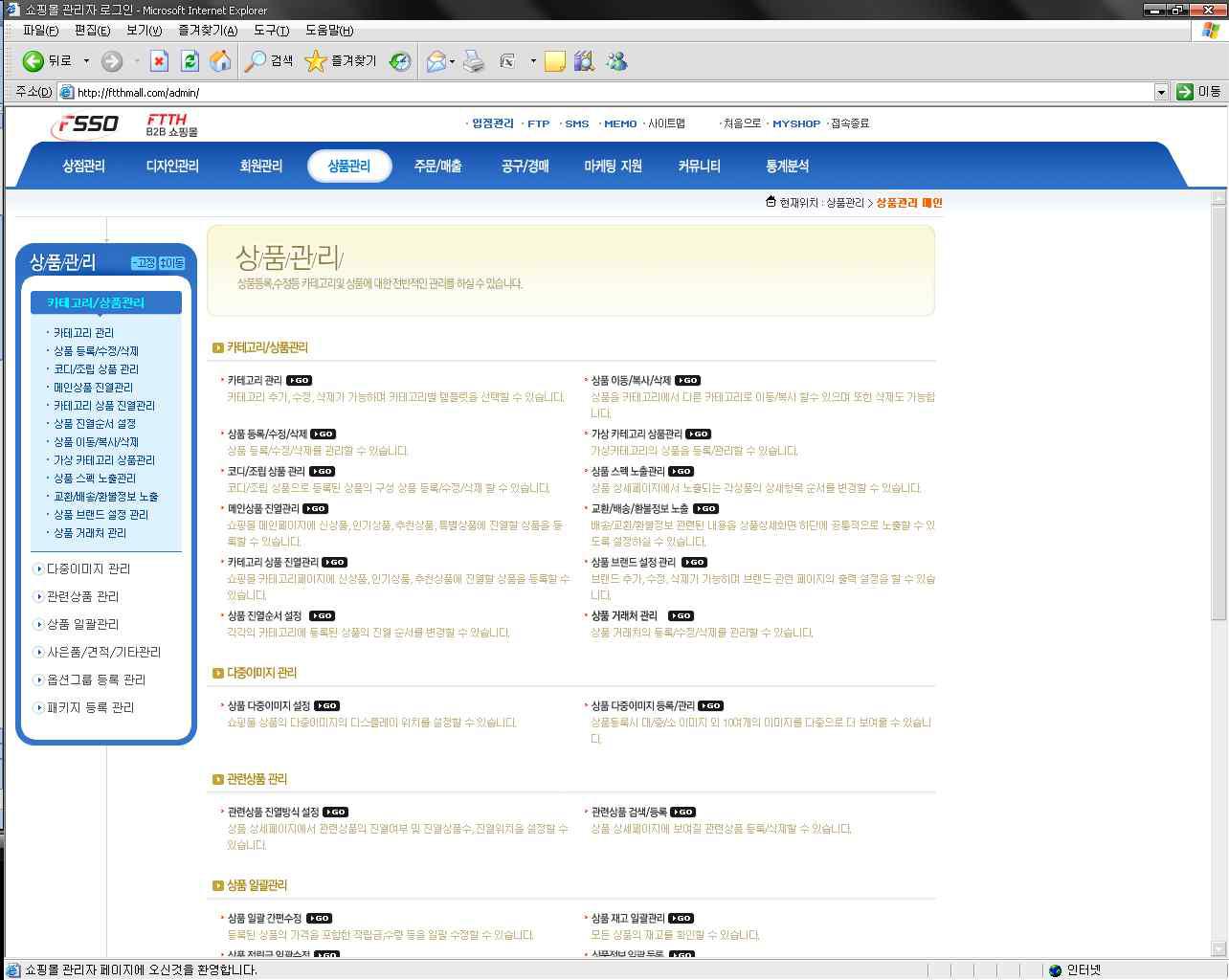
Task: Click the 카테고리/상품관리 sidebar header
Action: [106, 302]
